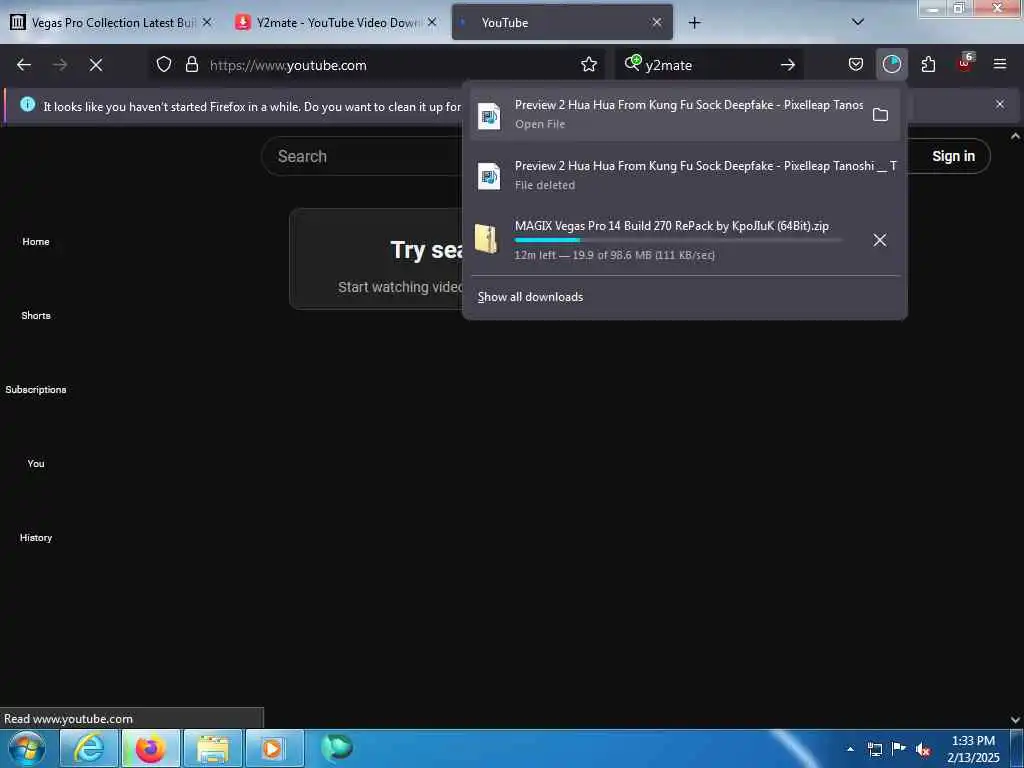1024x768 pixels.
Task: Click the Show desktop strip beside the clock
Action: (x=1017, y=748)
